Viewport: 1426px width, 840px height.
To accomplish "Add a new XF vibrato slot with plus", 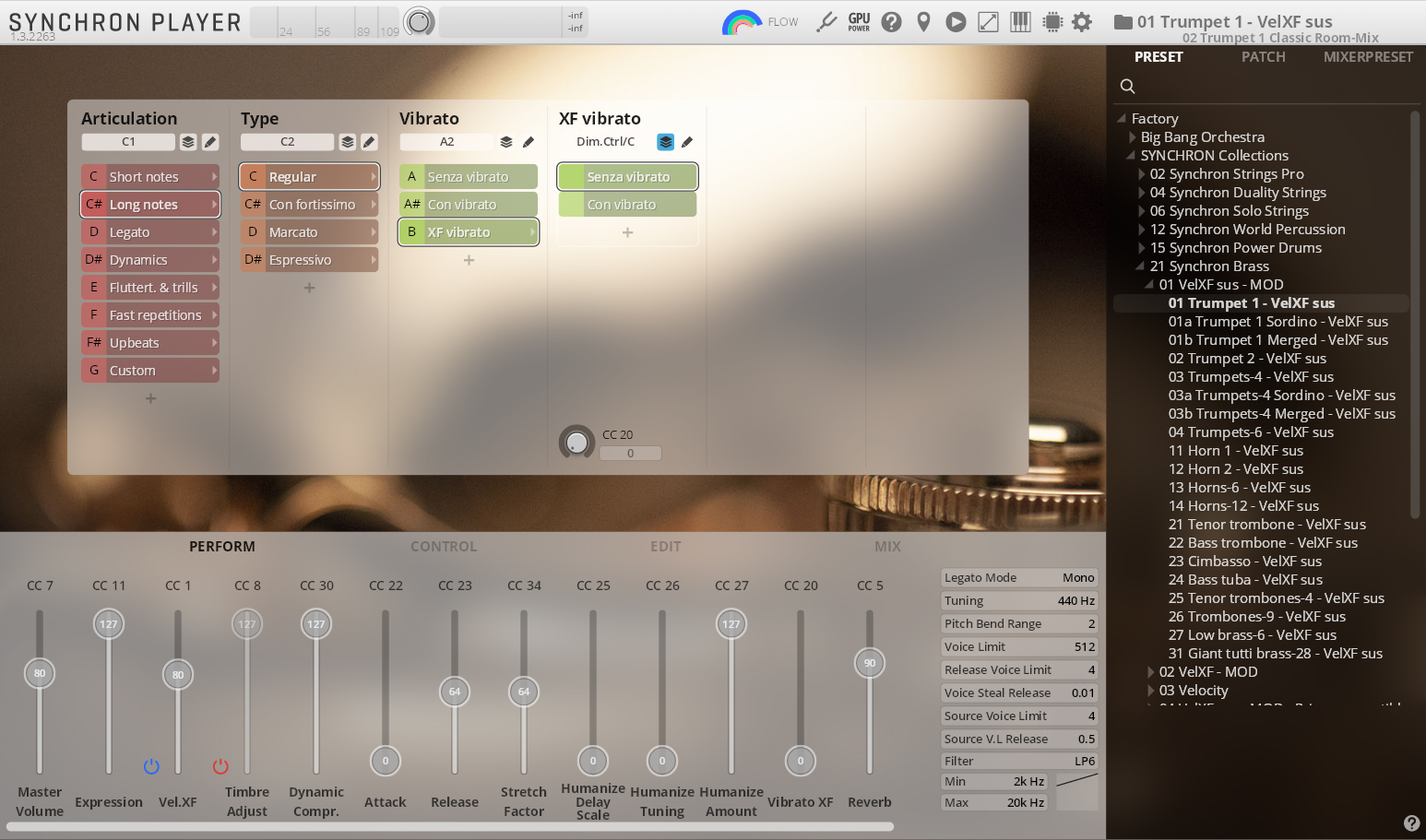I will click(x=627, y=232).
